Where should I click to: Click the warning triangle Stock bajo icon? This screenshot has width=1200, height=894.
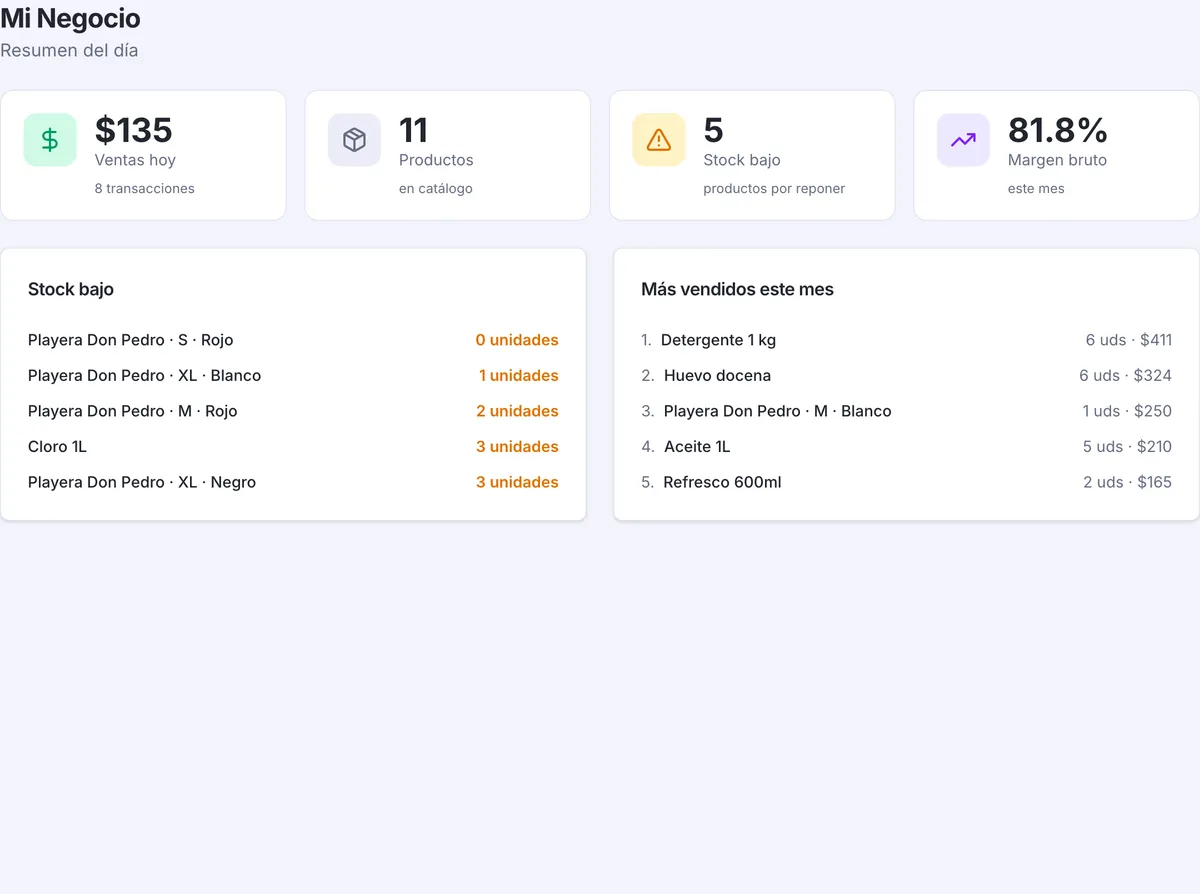(x=659, y=140)
